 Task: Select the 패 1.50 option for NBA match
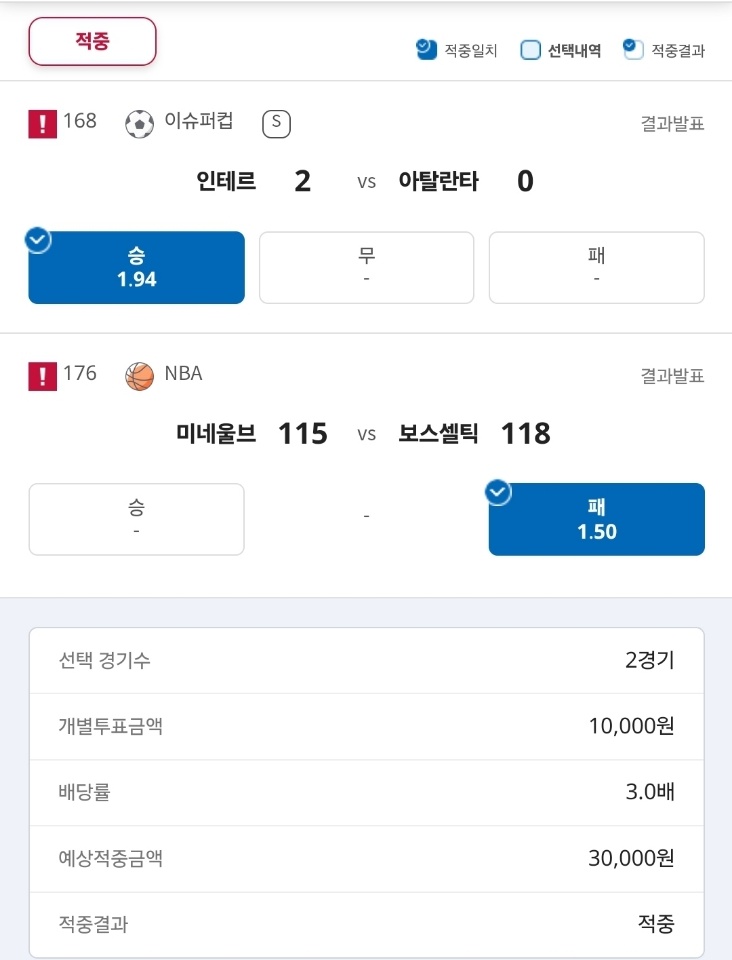pyautogui.click(x=597, y=519)
